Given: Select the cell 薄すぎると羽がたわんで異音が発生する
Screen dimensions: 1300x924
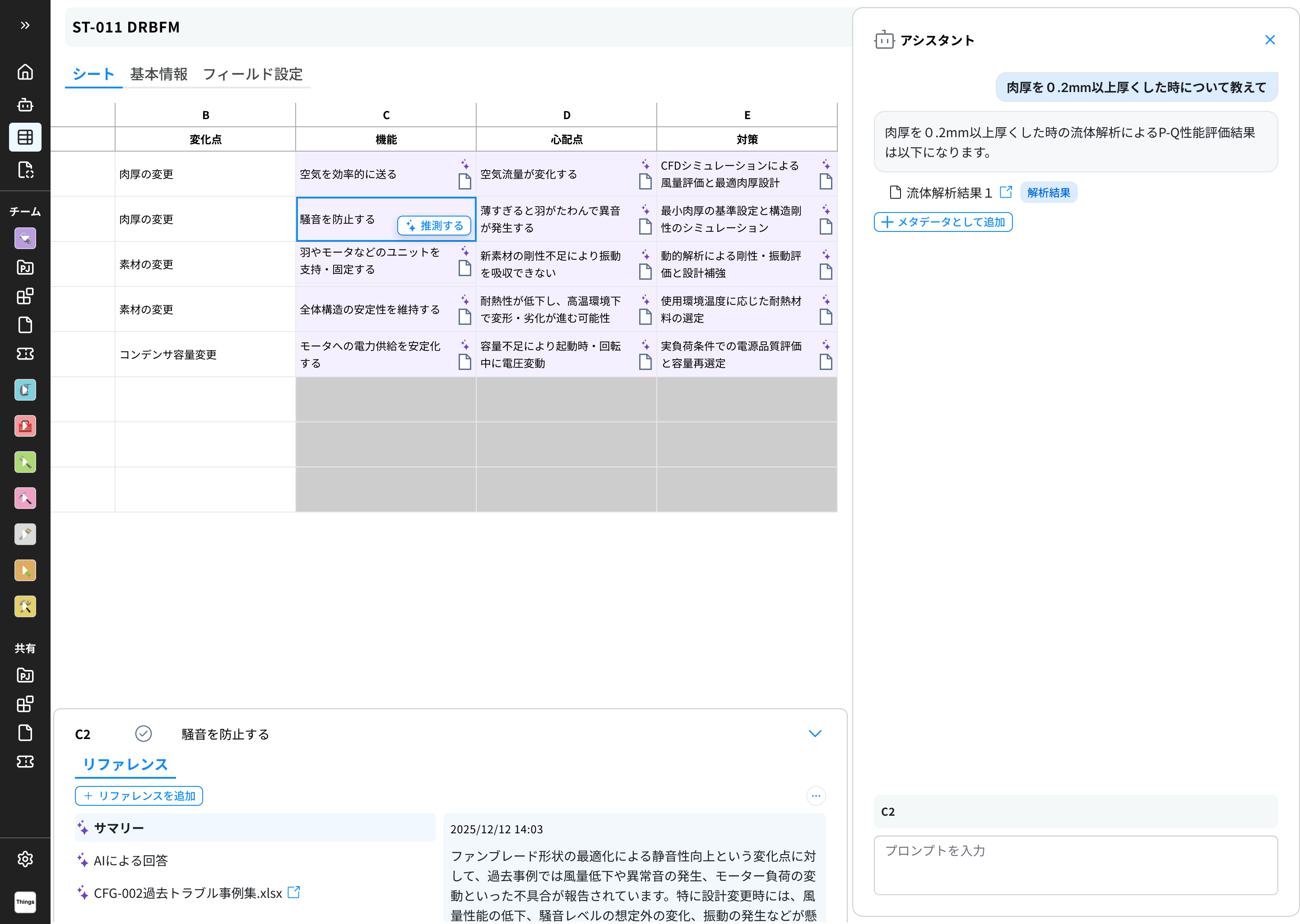Looking at the screenshot, I should click(x=566, y=219).
